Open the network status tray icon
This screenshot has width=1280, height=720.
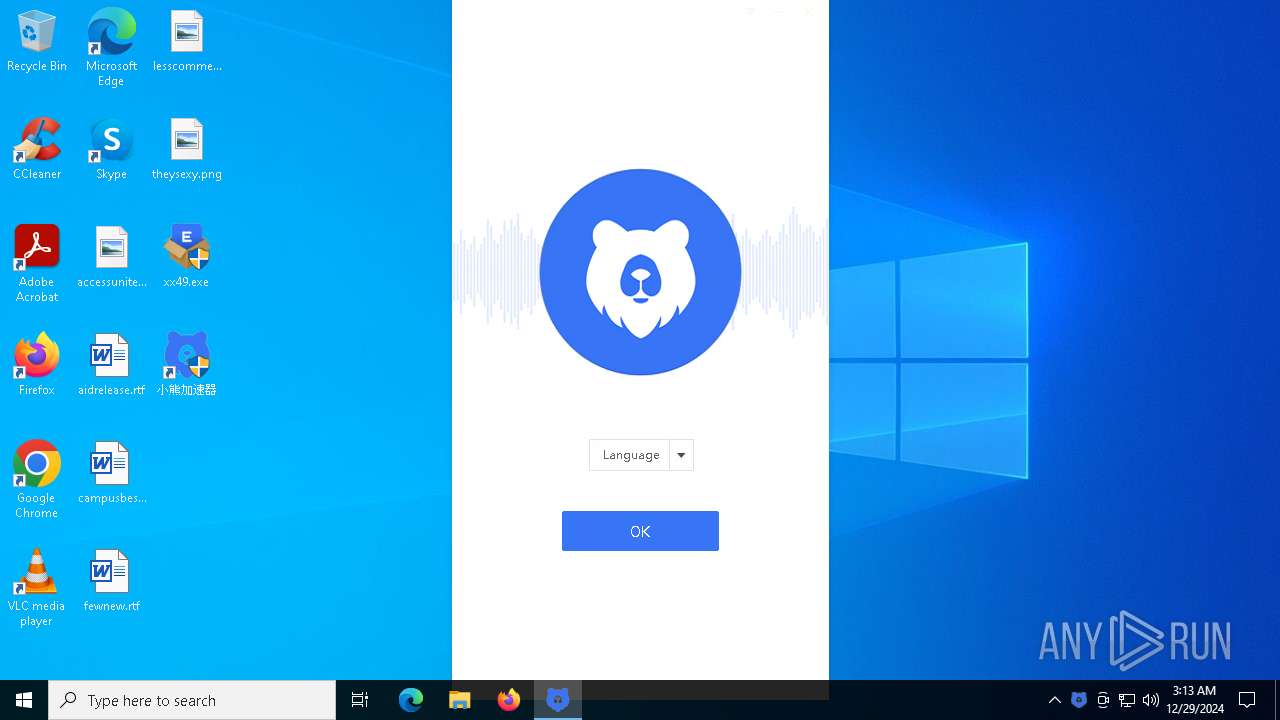pyautogui.click(x=1127, y=700)
